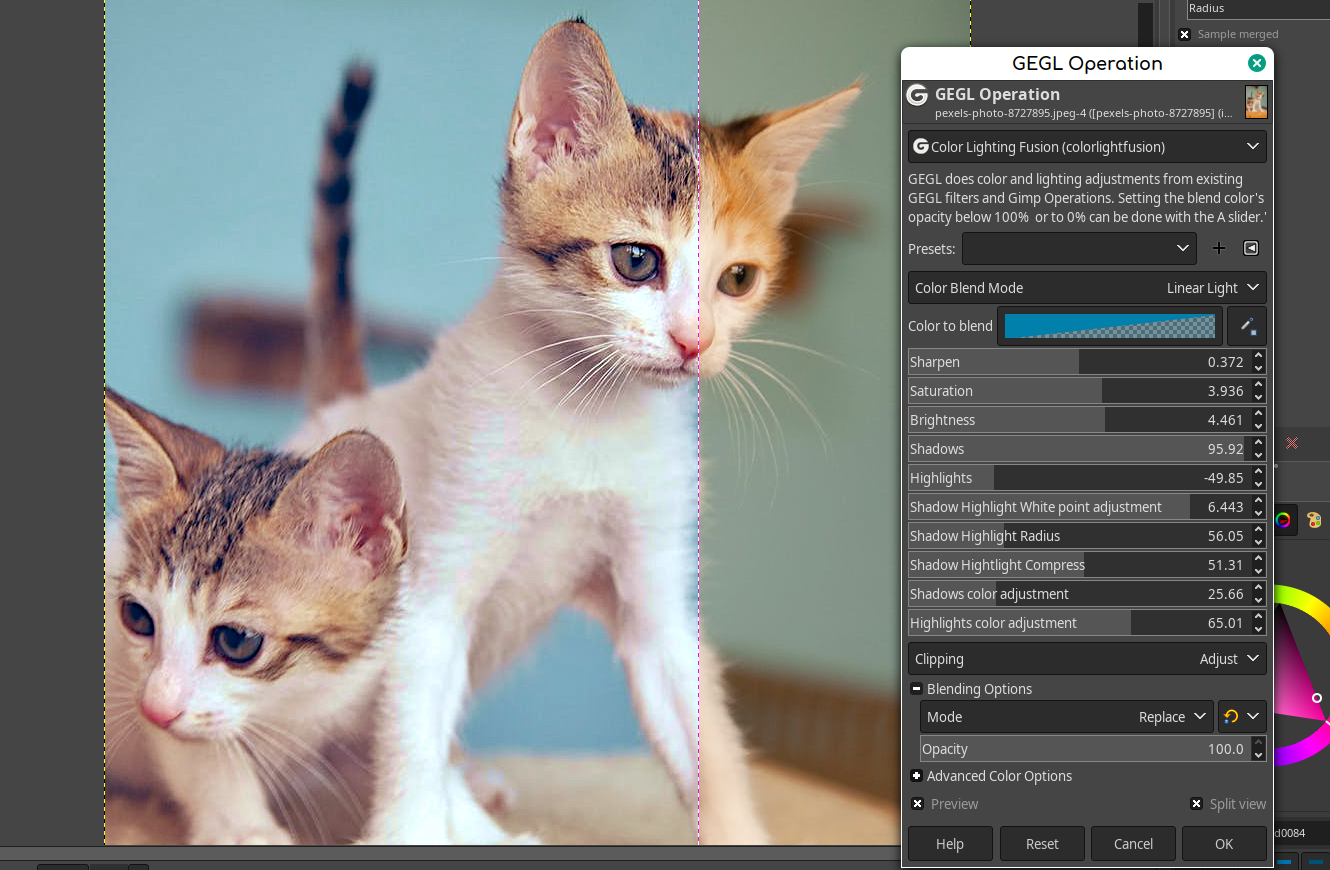Select the color wheel selector icon

click(x=1282, y=520)
